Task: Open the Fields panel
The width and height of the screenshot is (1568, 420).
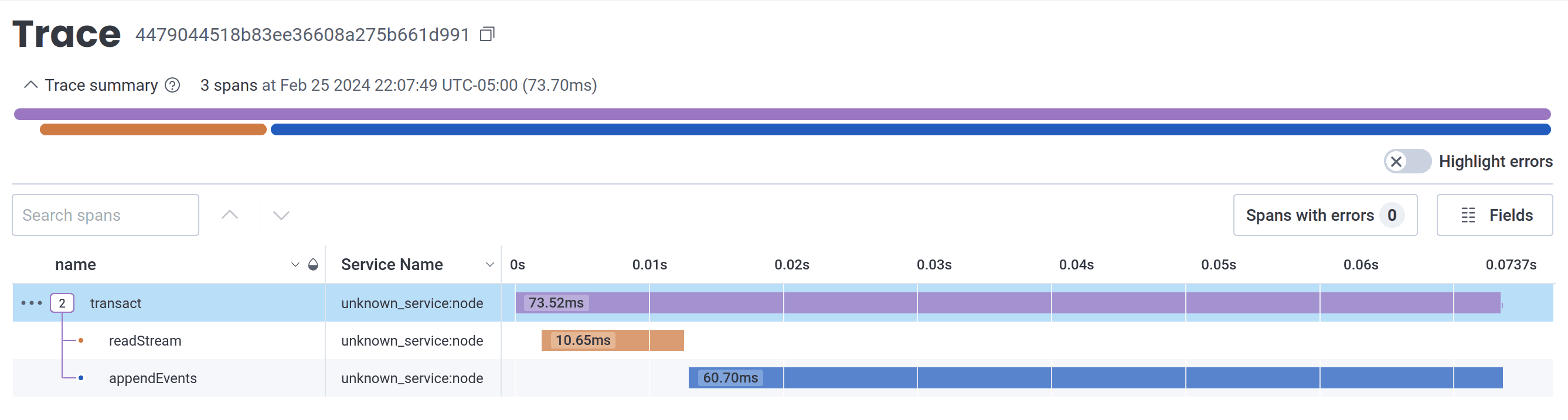Action: (x=1494, y=215)
